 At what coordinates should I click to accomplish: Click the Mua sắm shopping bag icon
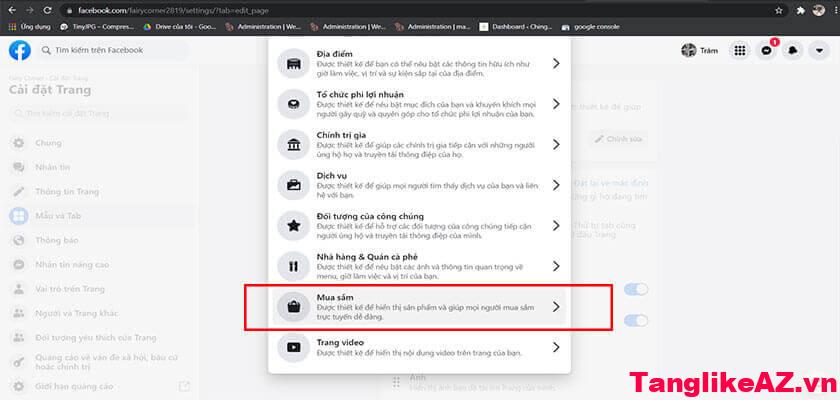point(294,308)
